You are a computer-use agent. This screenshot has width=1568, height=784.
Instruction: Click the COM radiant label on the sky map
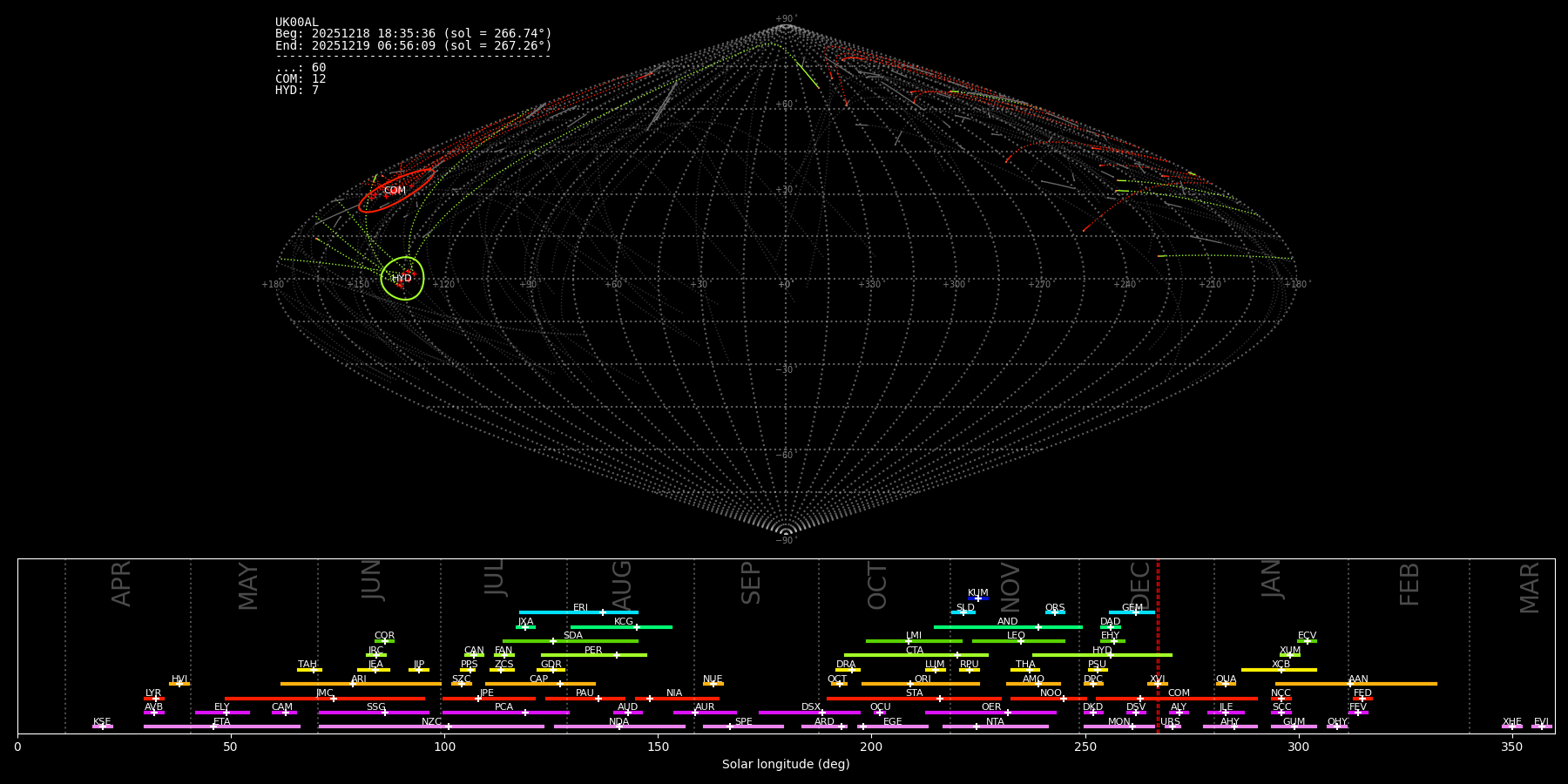pos(395,190)
